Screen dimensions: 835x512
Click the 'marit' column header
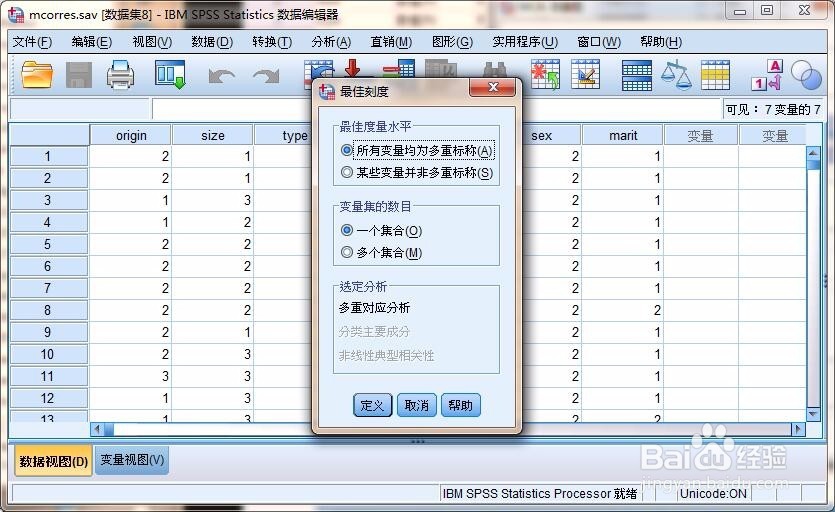(x=623, y=135)
